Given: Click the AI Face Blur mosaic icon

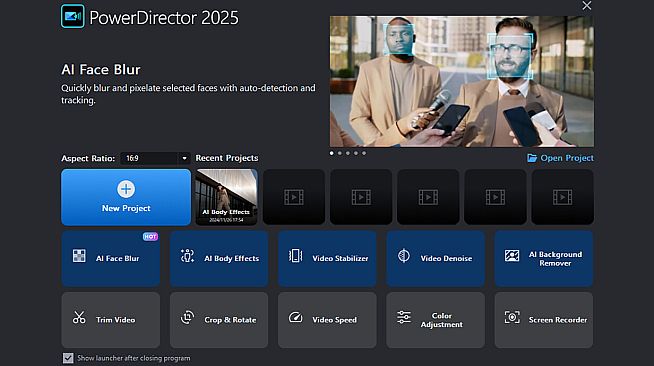Looking at the screenshot, I should 79,256.
